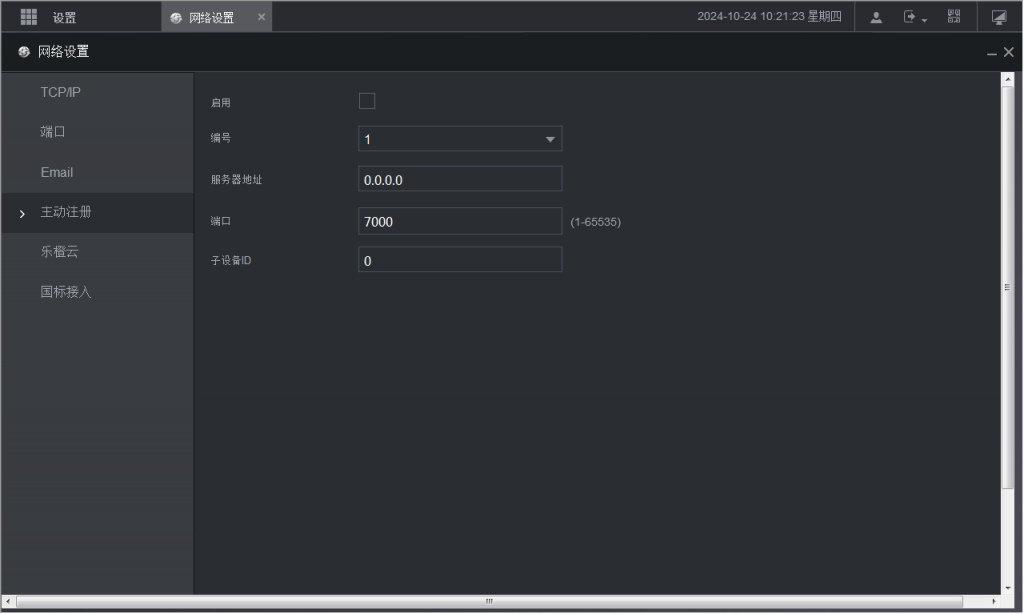Viewport: 1024px width, 614px height.
Task: Close the 网络设置 tab with its X
Action: 262,17
